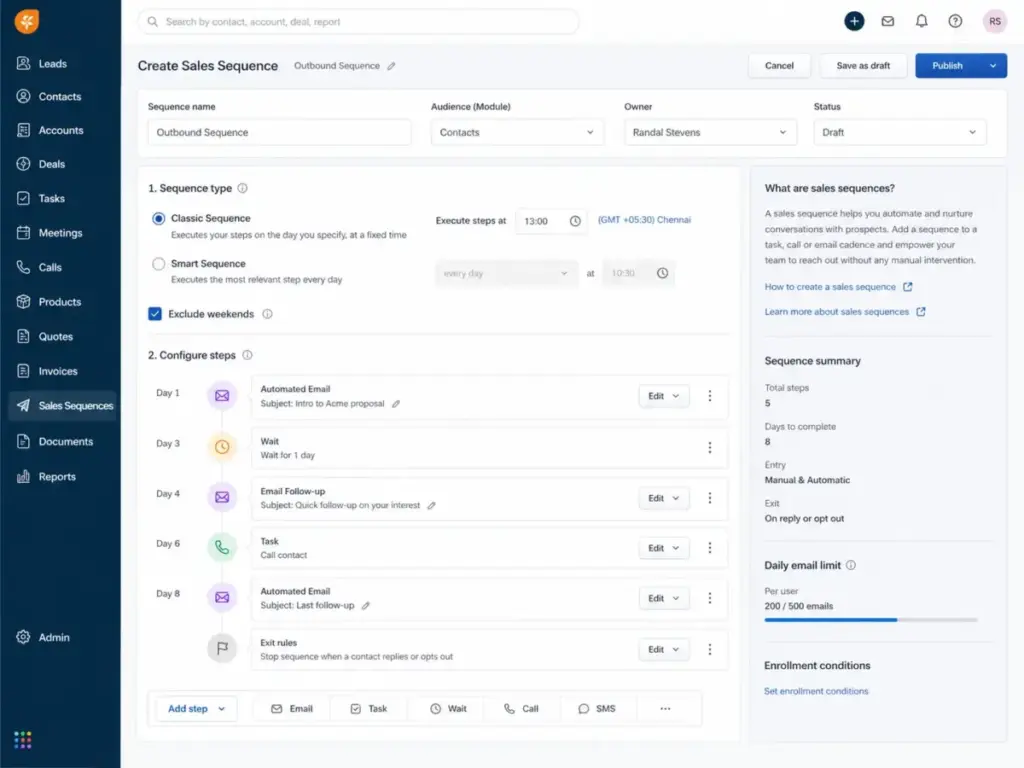Image resolution: width=1024 pixels, height=768 pixels.
Task: Open How to create a sales sequence link
Action: point(838,287)
